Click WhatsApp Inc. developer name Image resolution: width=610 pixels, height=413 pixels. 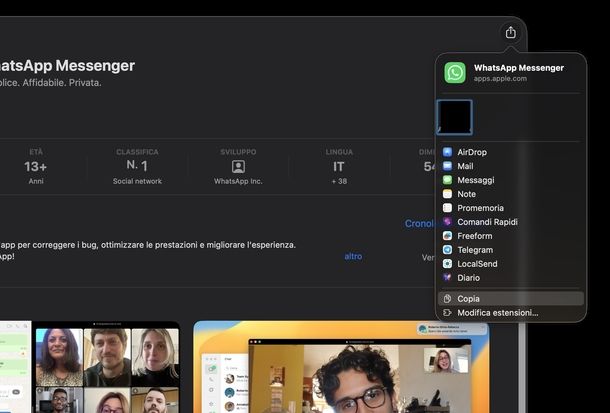pyautogui.click(x=238, y=181)
